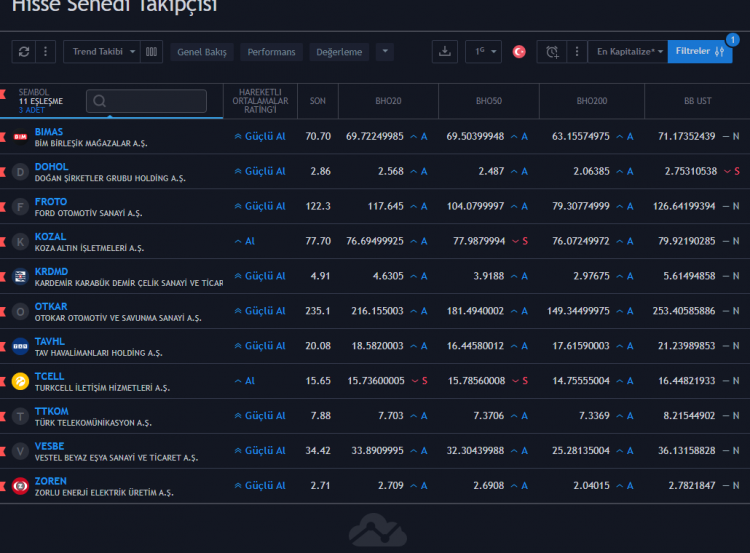The image size is (750, 553).
Task: Click TTKOM BHO200 value 7.3369
Action: (x=594, y=416)
